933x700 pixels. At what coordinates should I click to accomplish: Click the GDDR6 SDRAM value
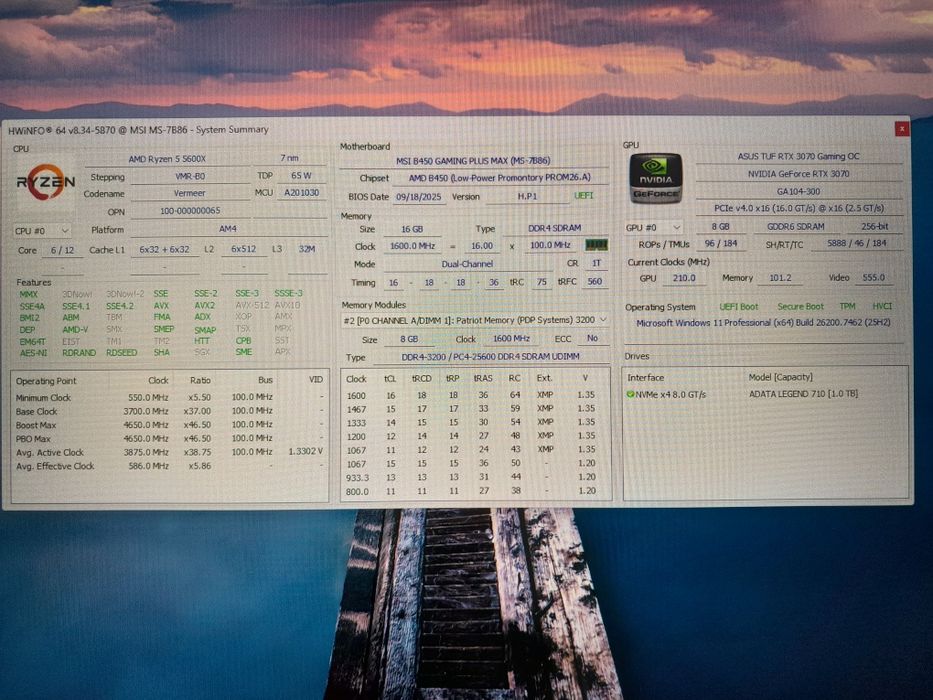pos(796,227)
